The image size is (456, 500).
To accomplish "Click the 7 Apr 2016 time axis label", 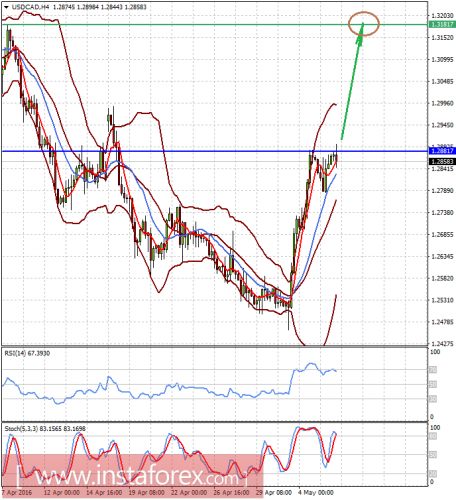I will point(17,493).
